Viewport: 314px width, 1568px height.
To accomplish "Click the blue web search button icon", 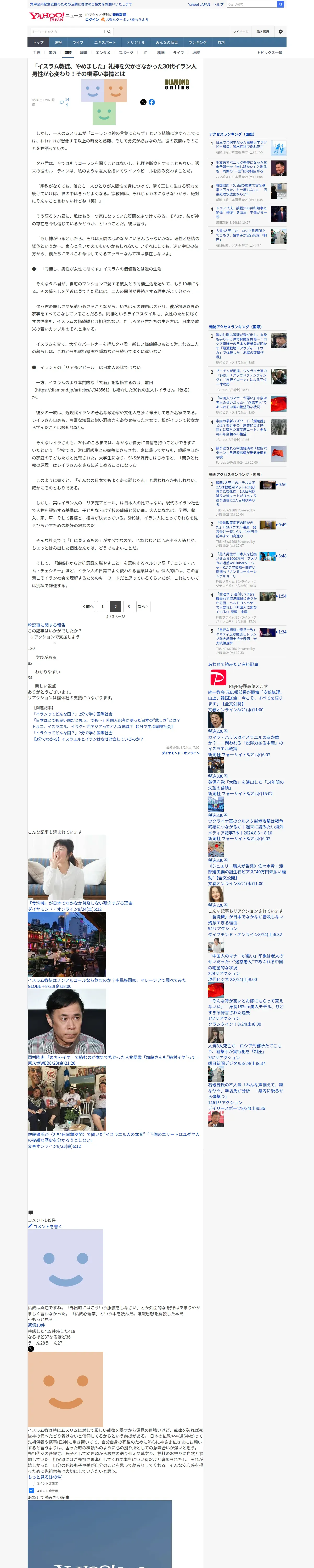I will pyautogui.click(x=281, y=4).
